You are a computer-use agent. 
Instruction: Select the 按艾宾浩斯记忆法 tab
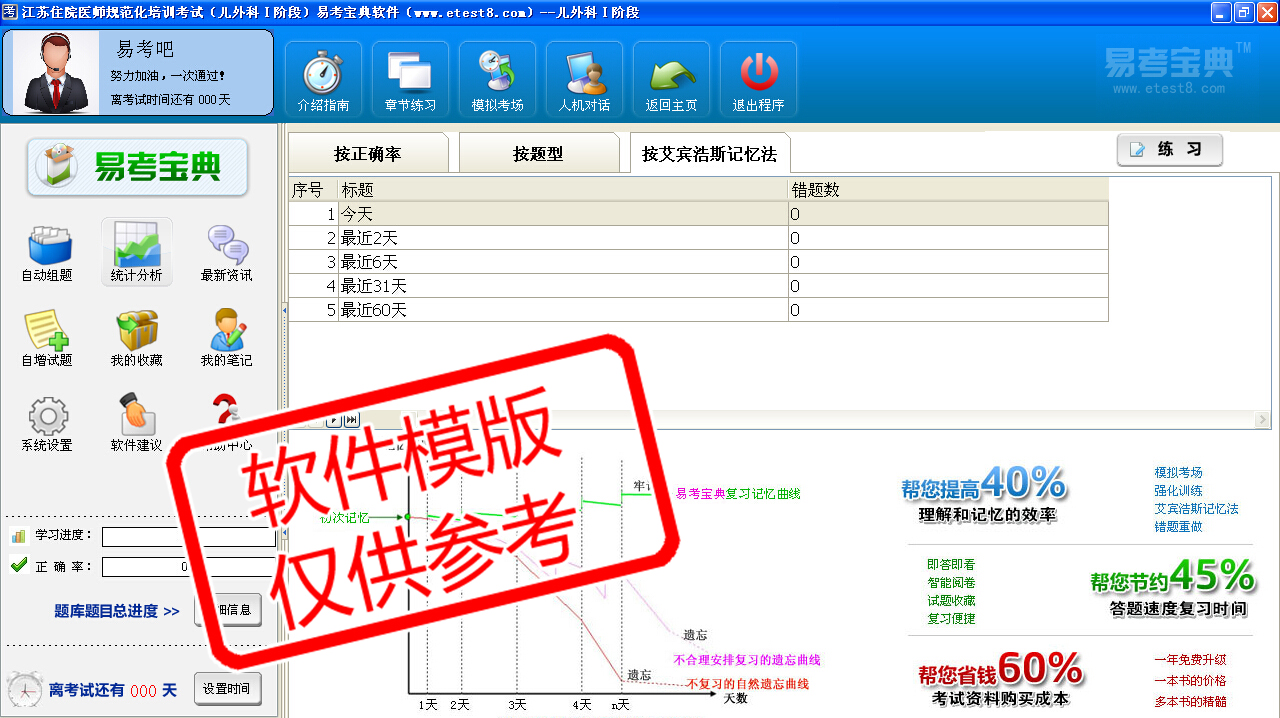click(709, 154)
